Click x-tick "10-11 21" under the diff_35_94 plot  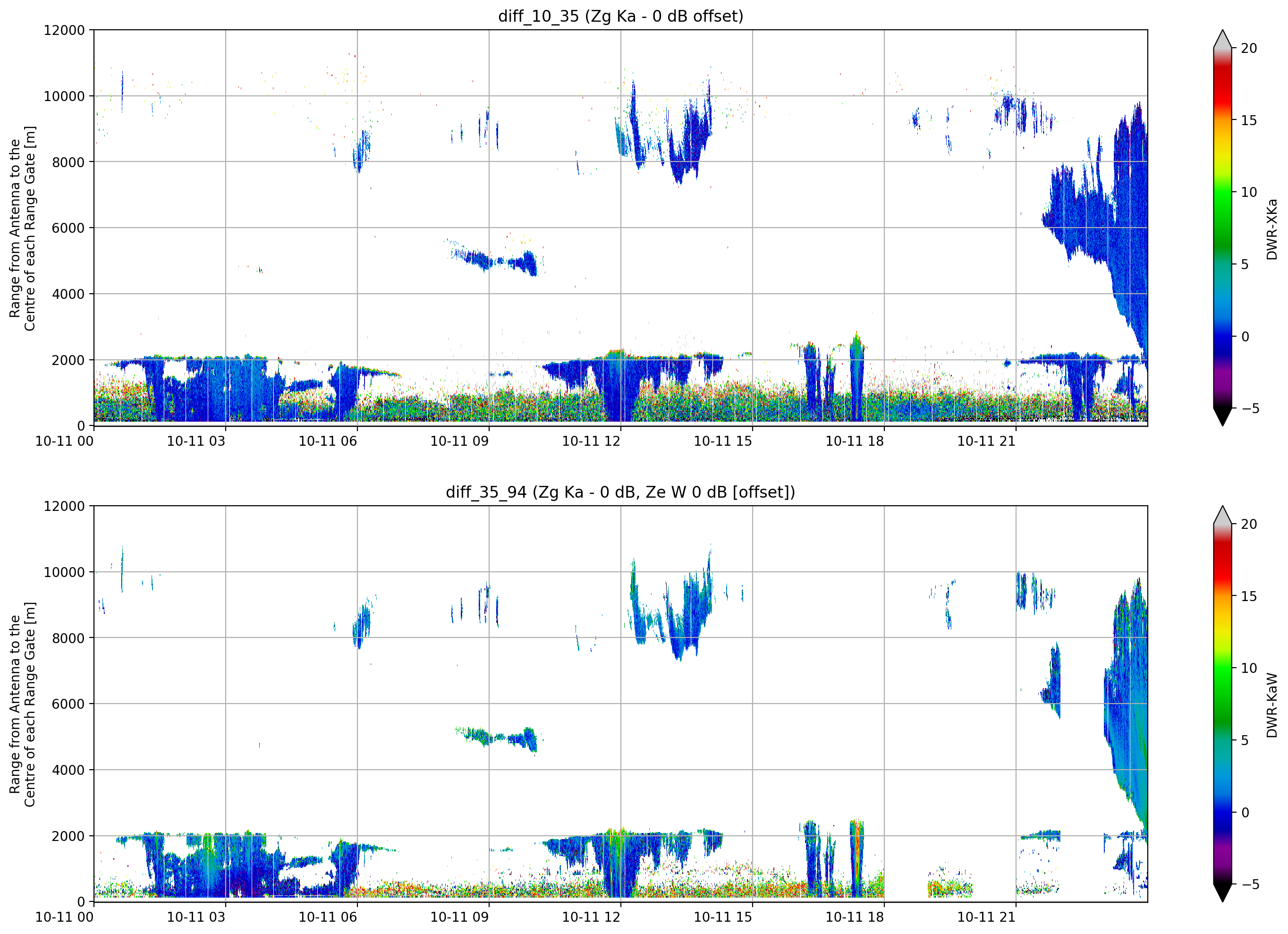click(986, 917)
